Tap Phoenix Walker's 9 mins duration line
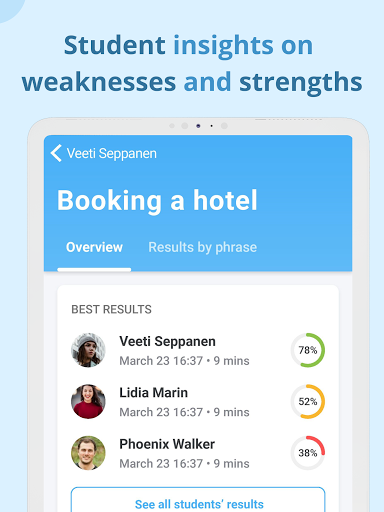The width and height of the screenshot is (384, 512). 184,464
